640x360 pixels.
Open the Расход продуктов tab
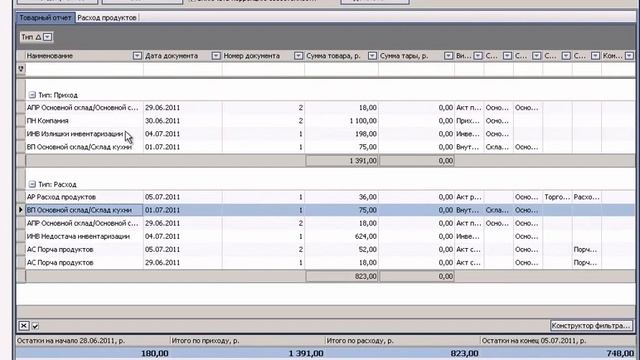[x=107, y=18]
